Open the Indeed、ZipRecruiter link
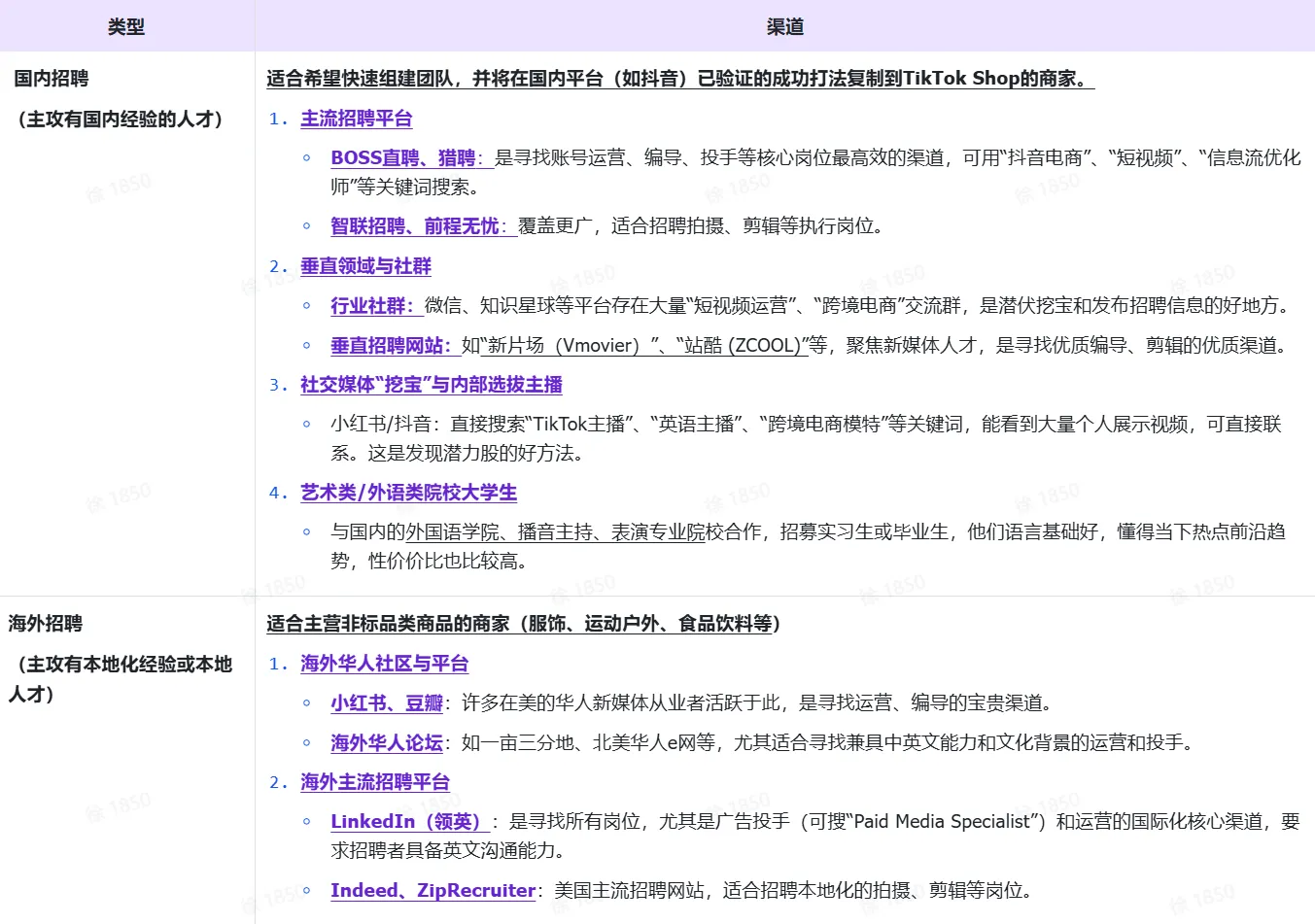 [x=433, y=890]
